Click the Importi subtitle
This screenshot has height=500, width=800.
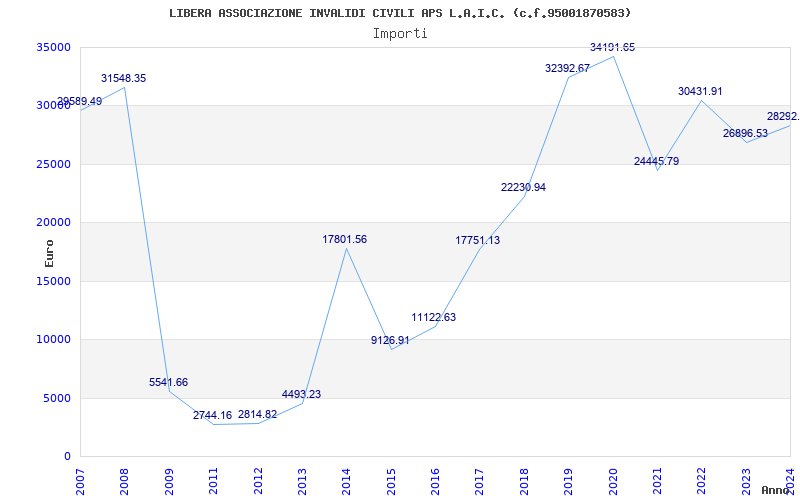400,34
